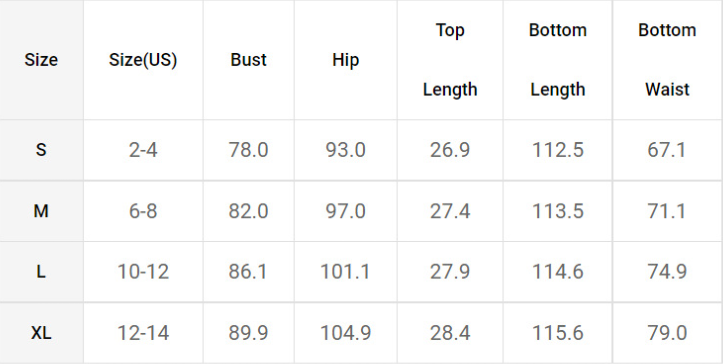Select the Hip column header

tap(345, 60)
